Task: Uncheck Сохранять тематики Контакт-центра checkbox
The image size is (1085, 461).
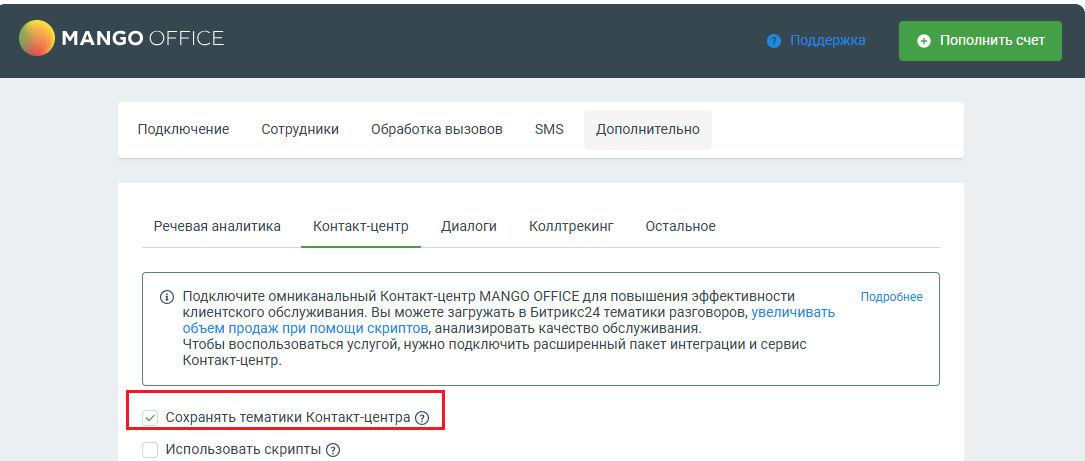Action: 150,418
